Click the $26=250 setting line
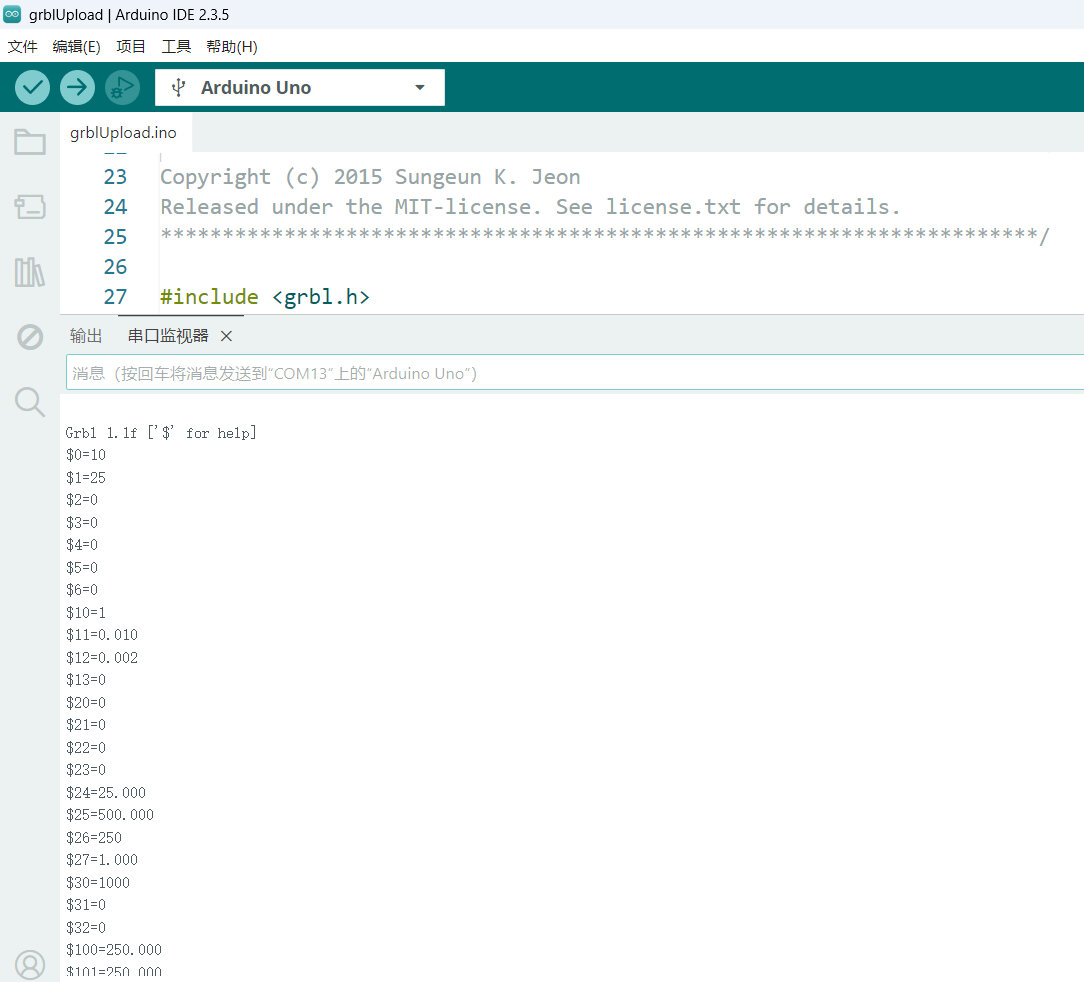Screen dimensions: 1084x982 click(x=94, y=837)
